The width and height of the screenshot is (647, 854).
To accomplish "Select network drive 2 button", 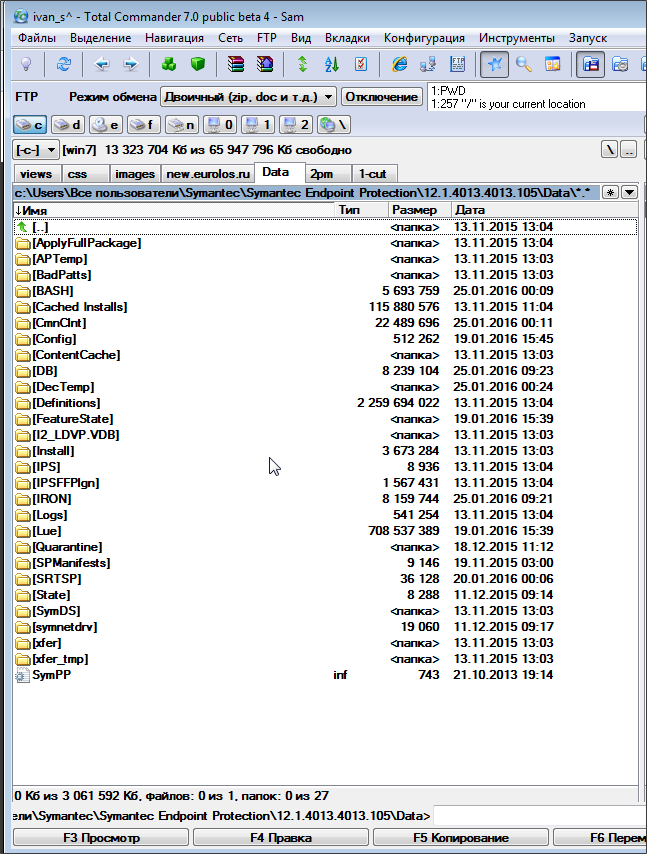I will [296, 125].
